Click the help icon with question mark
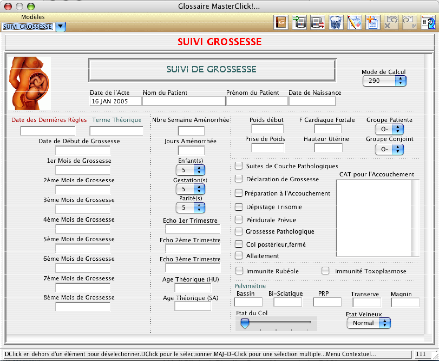Viewport: 439px width, 361px height. pos(428,23)
